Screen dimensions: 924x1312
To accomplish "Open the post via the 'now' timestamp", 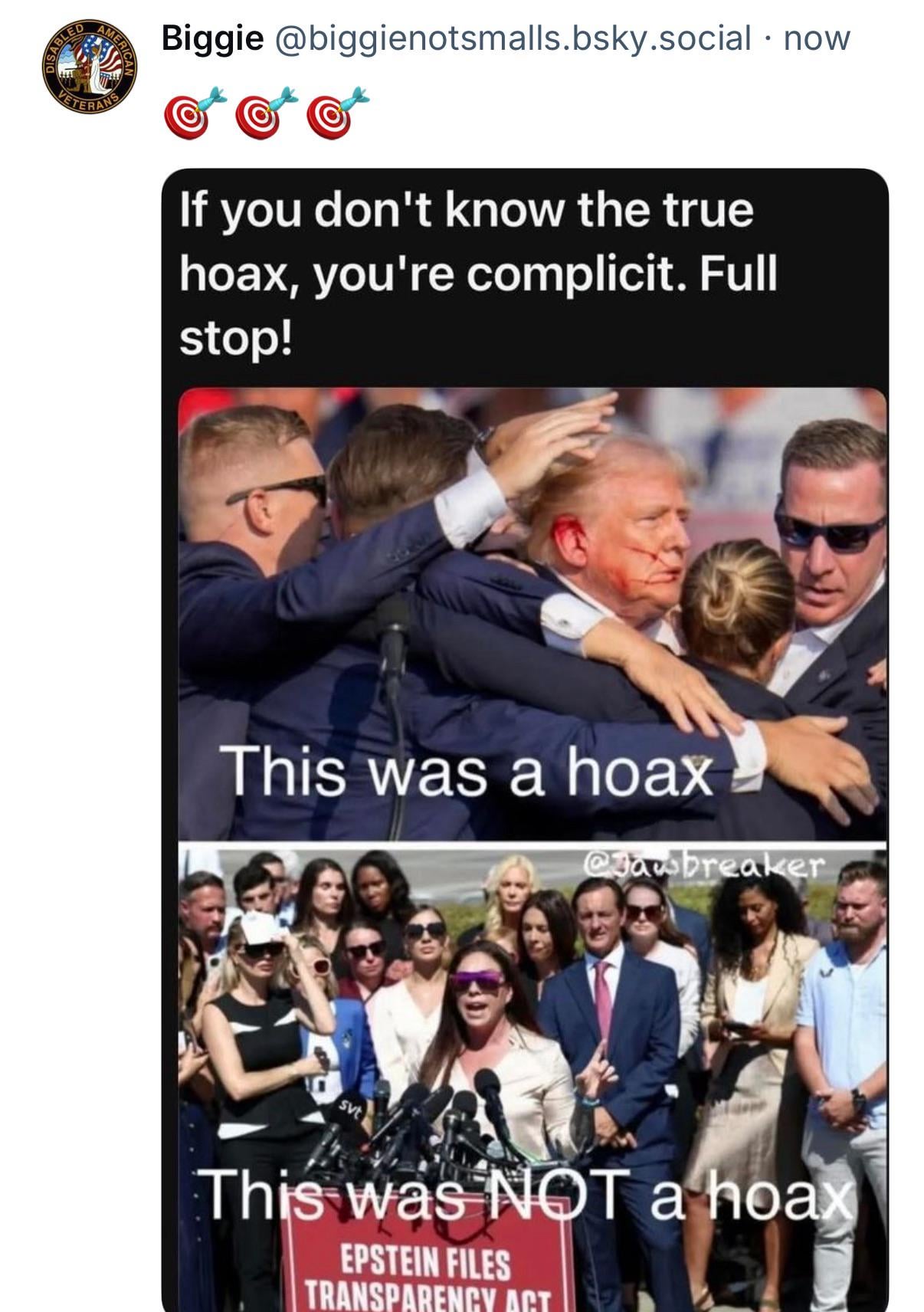I will [x=817, y=38].
